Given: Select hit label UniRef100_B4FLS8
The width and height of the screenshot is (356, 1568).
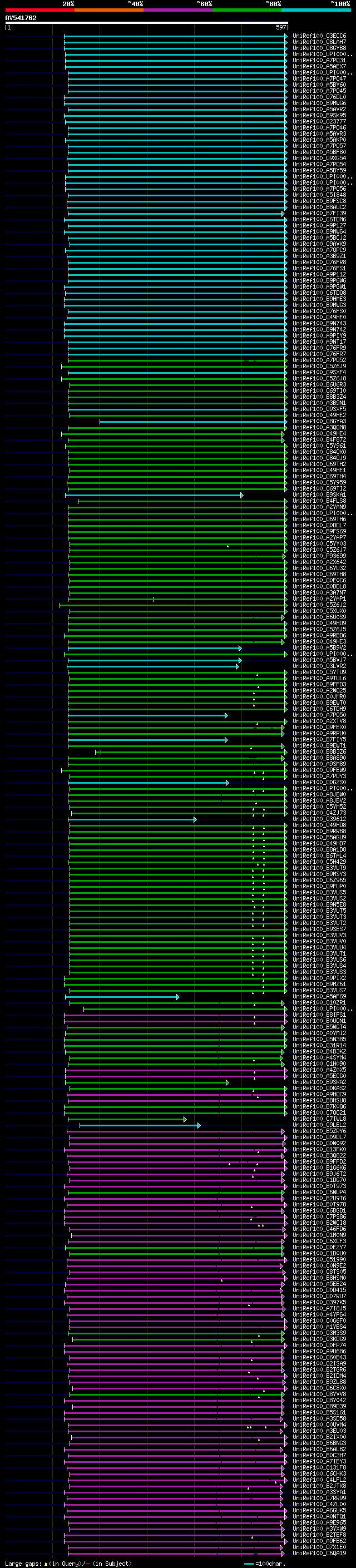Looking at the screenshot, I should 319,501.
